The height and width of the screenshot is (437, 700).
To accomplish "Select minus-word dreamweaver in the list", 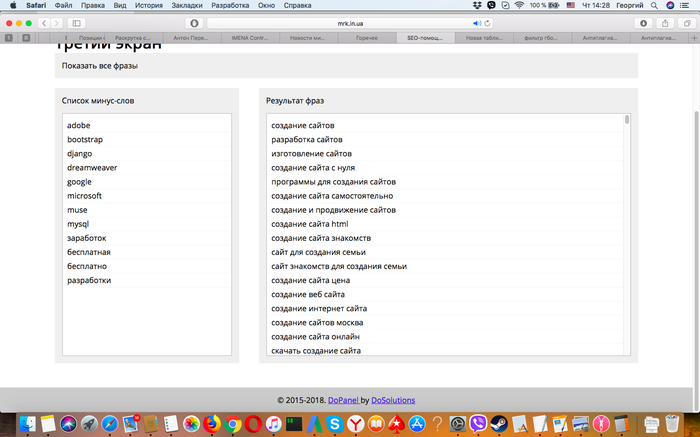I will (92, 168).
